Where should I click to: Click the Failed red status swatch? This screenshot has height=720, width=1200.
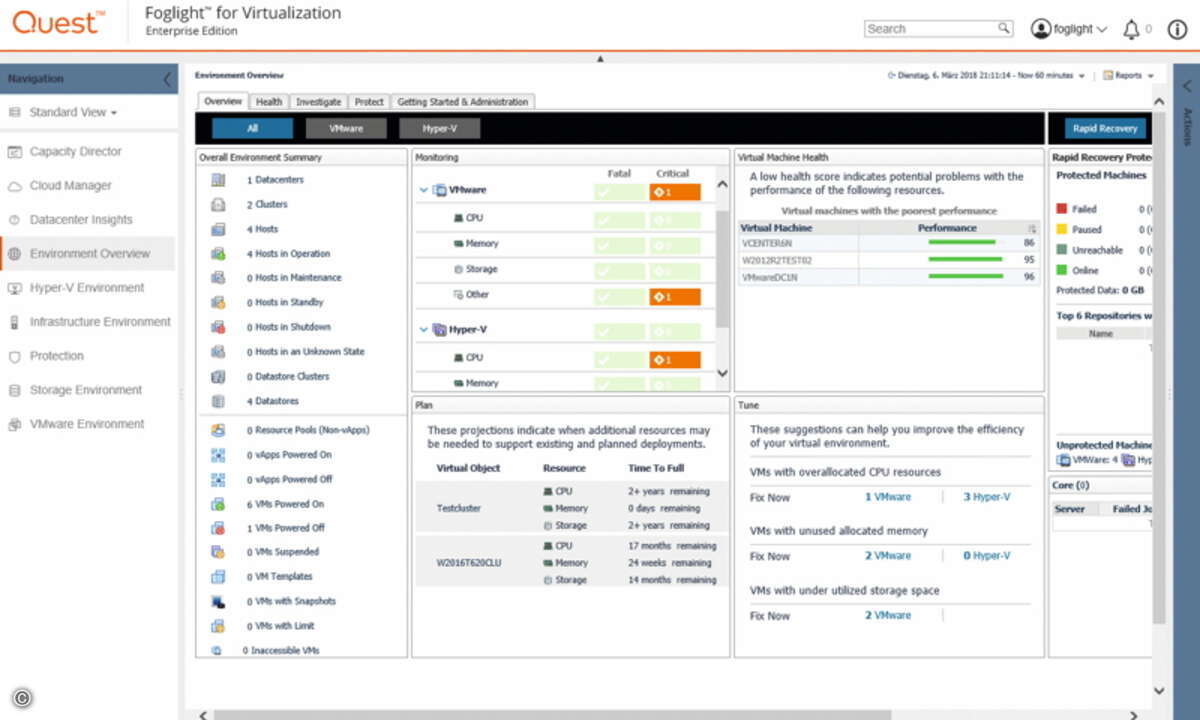1062,210
